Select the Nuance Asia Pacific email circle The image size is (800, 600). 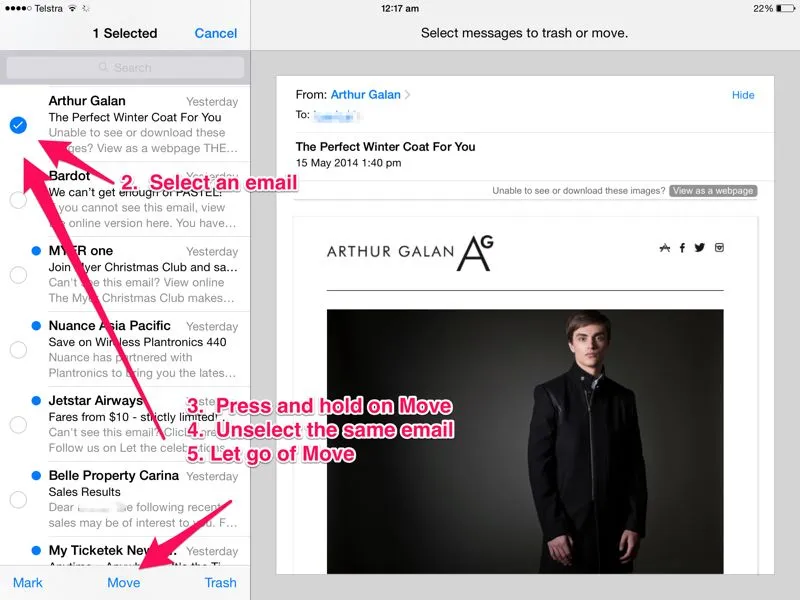coord(18,350)
